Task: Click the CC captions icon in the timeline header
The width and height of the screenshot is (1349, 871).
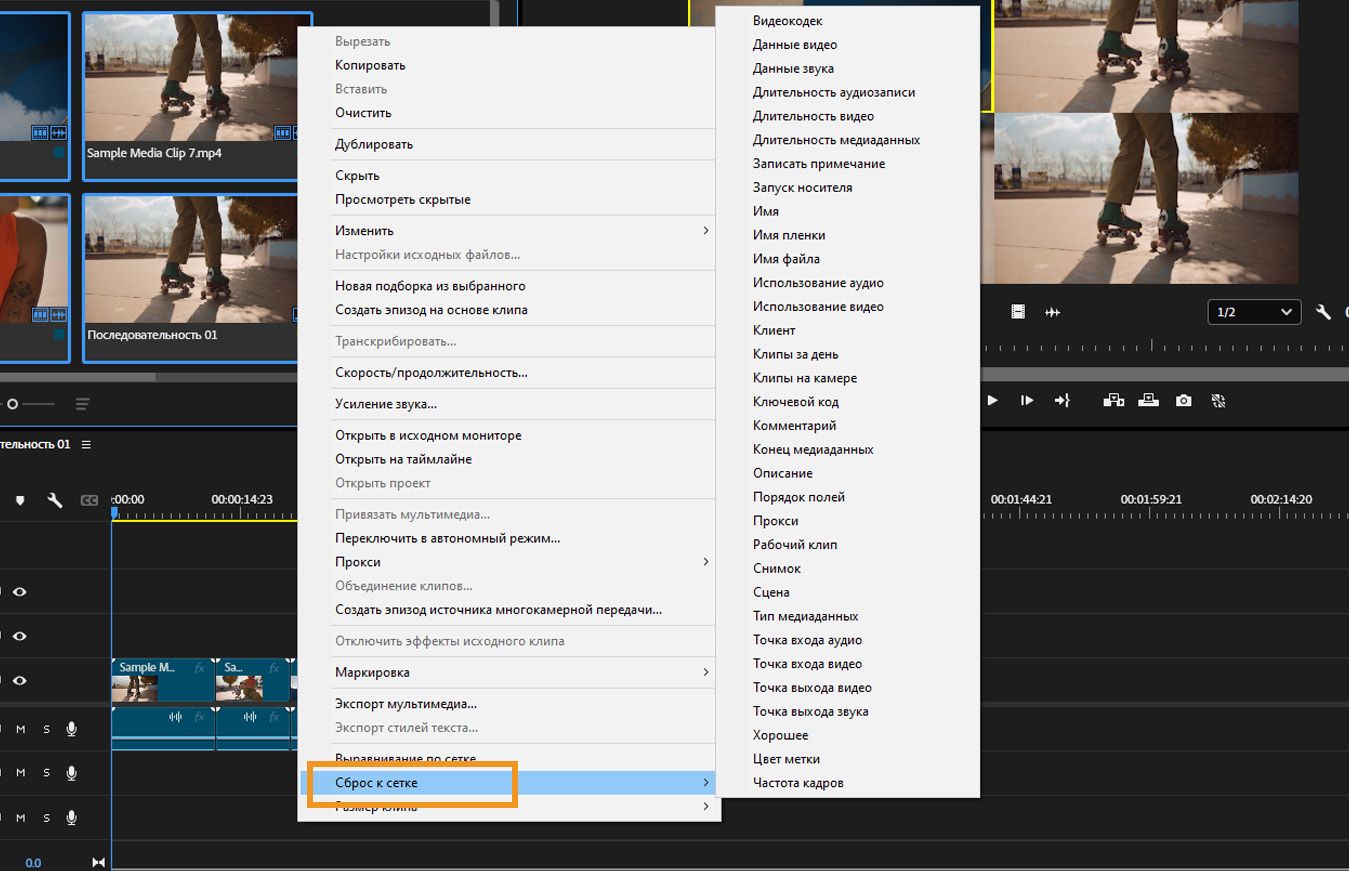Action: [x=89, y=500]
